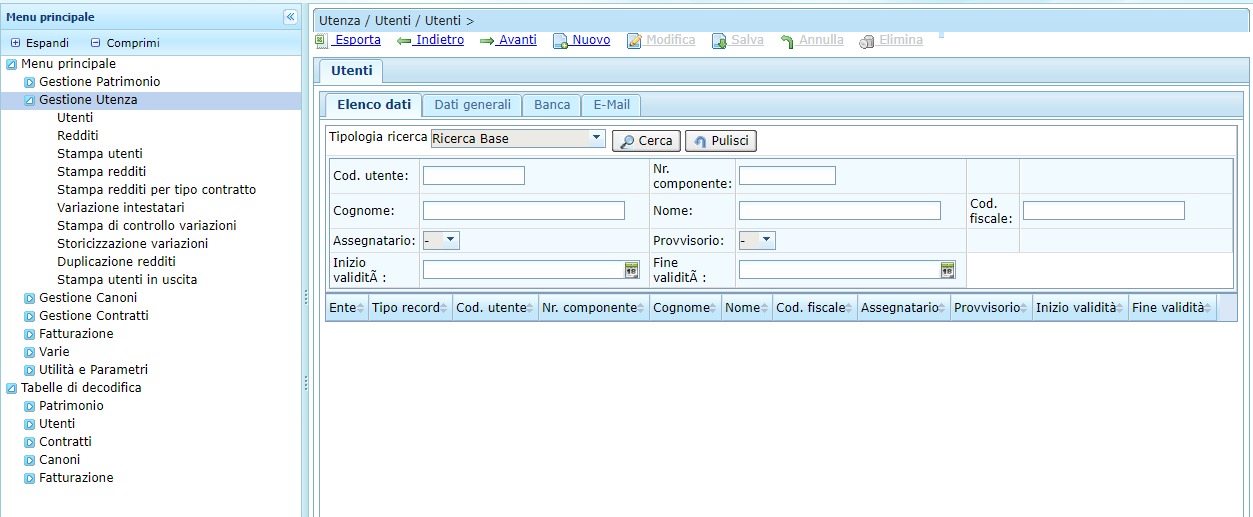
Task: Click the Esporta link
Action: coord(357,40)
